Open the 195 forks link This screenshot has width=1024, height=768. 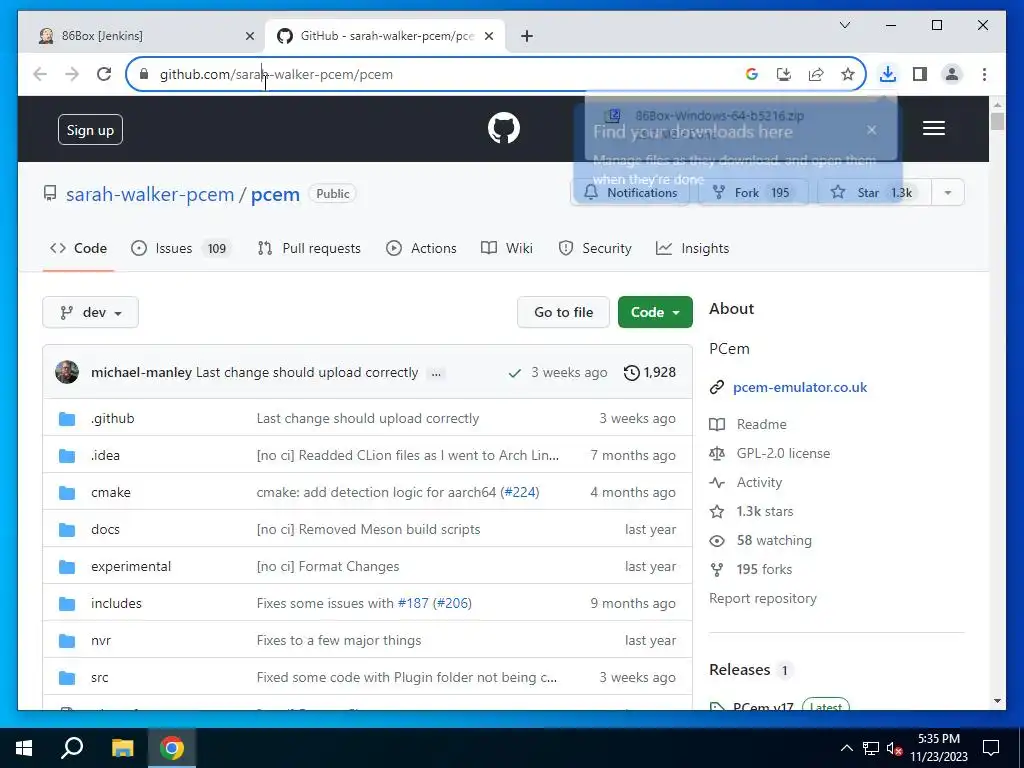click(x=764, y=569)
